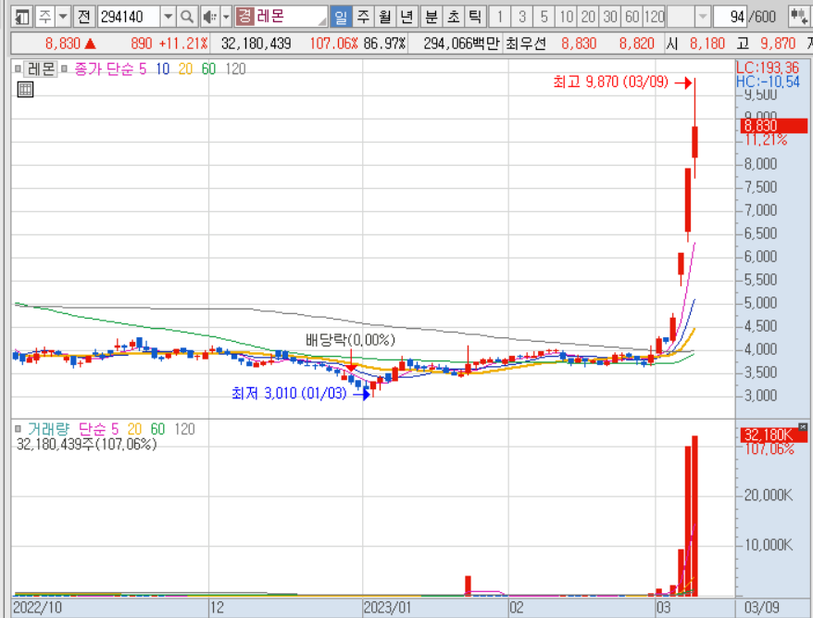
Task: Switch to the 월 monthly chart period
Action: (x=385, y=17)
